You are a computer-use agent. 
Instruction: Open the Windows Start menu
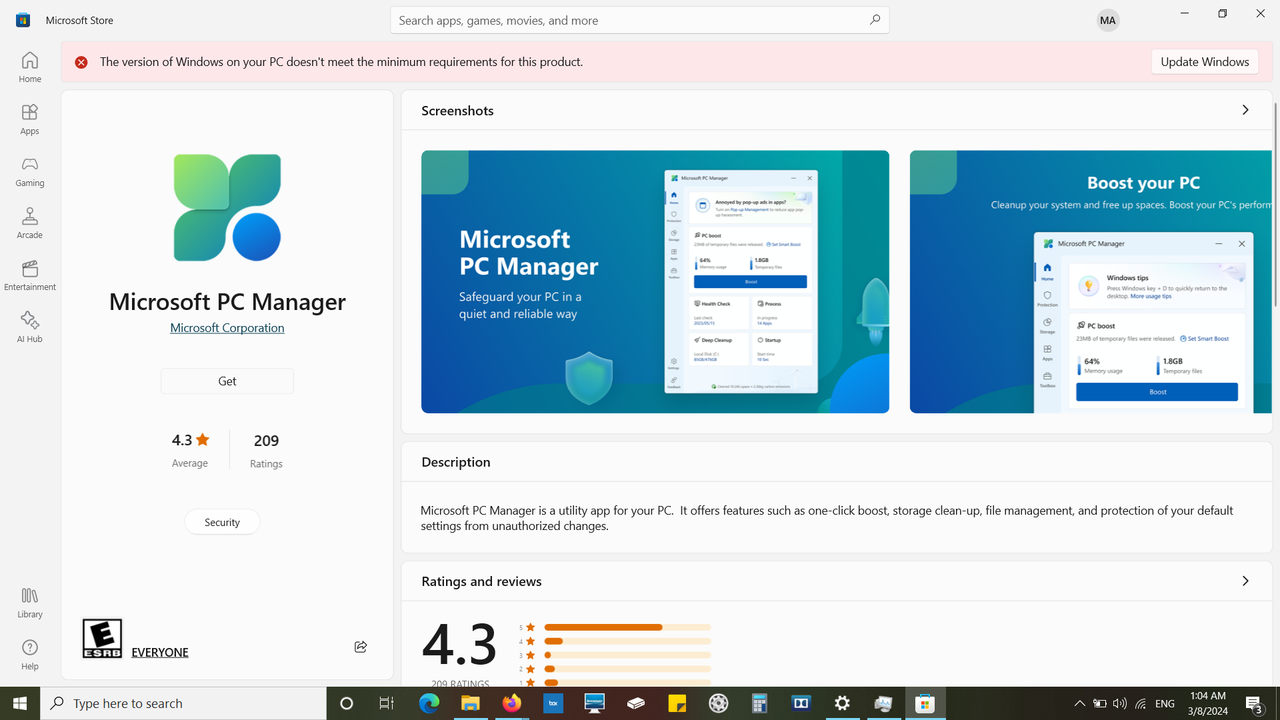coord(20,704)
